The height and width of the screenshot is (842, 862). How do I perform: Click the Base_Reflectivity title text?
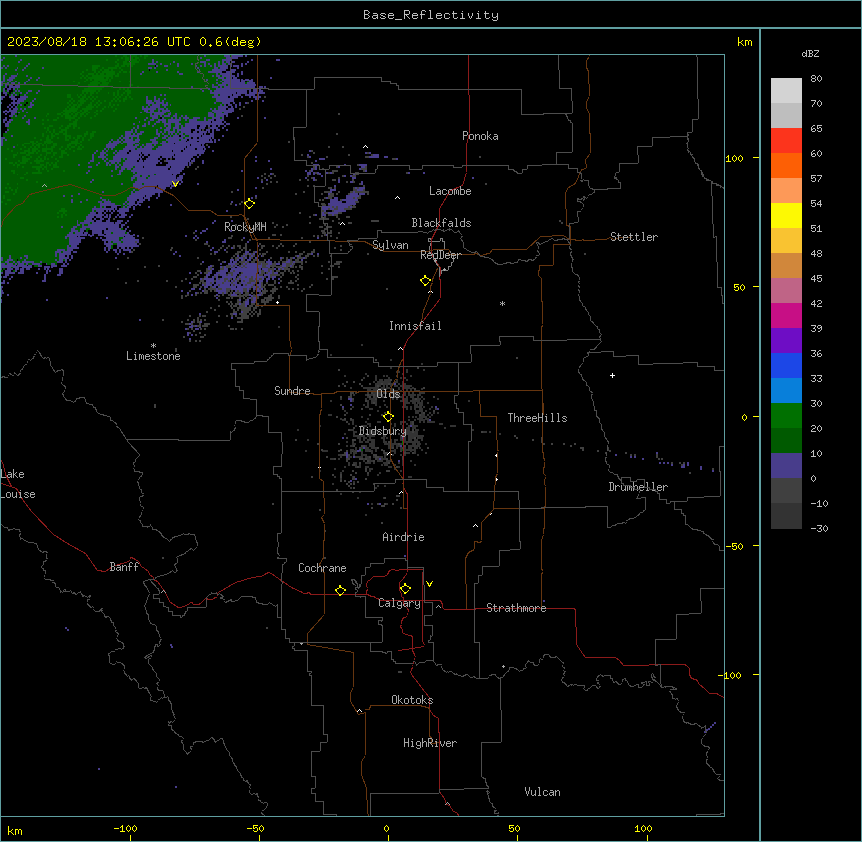pos(431,15)
